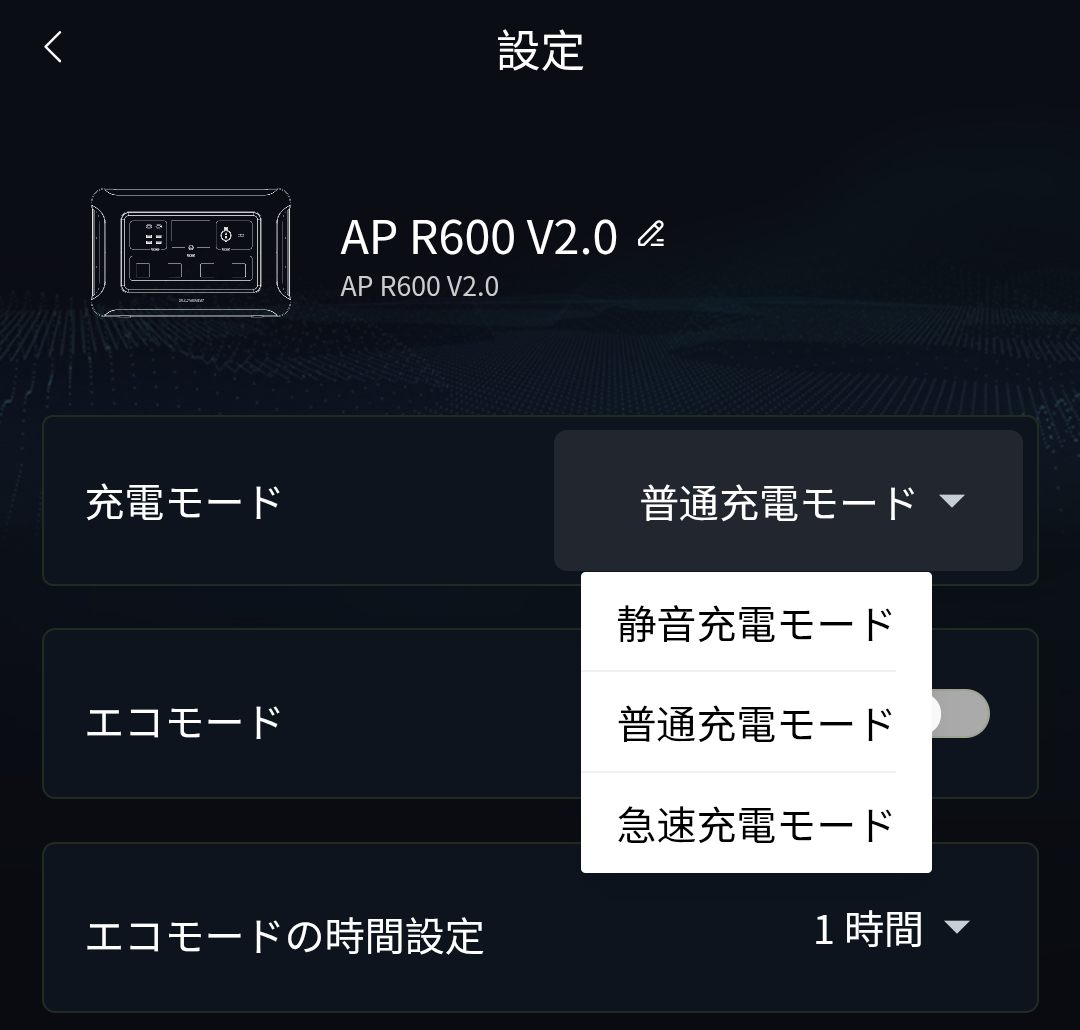1080x1030 pixels.
Task: Click the small AP R600 V2.0 subtitle
Action: (419, 287)
